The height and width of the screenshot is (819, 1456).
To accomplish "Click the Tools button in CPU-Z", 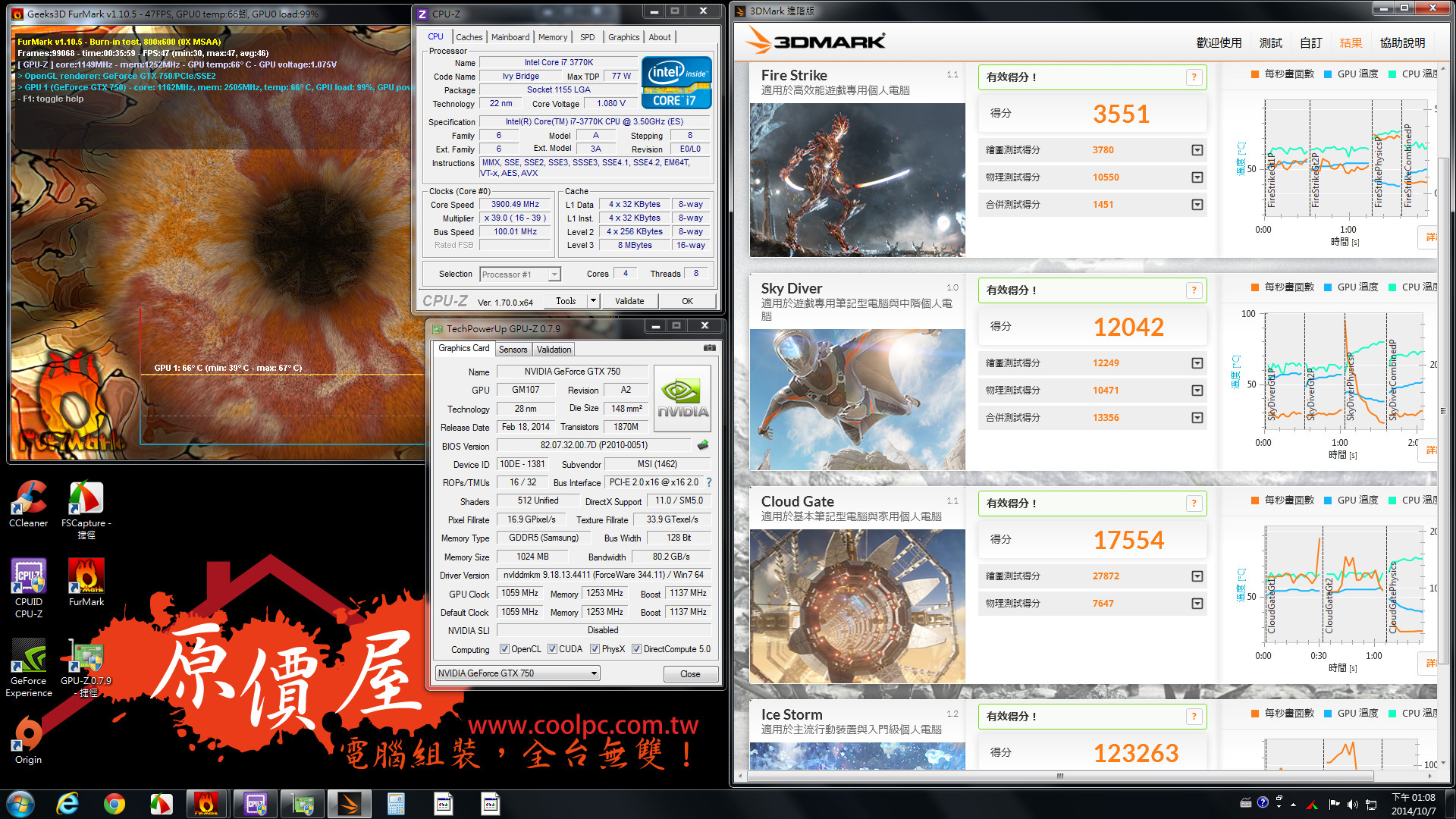I will (566, 301).
